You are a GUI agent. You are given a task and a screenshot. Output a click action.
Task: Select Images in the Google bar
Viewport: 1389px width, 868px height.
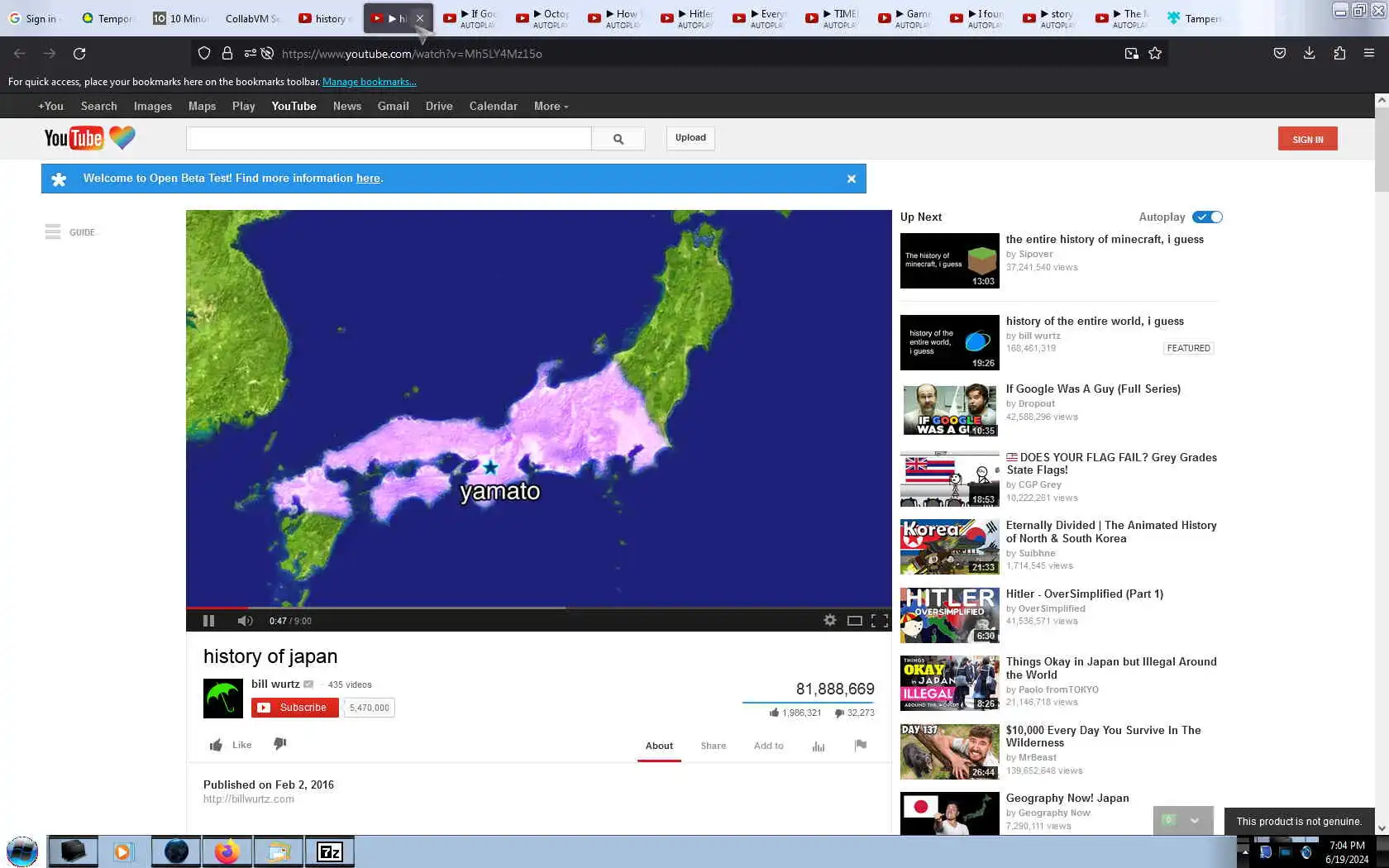(x=153, y=107)
